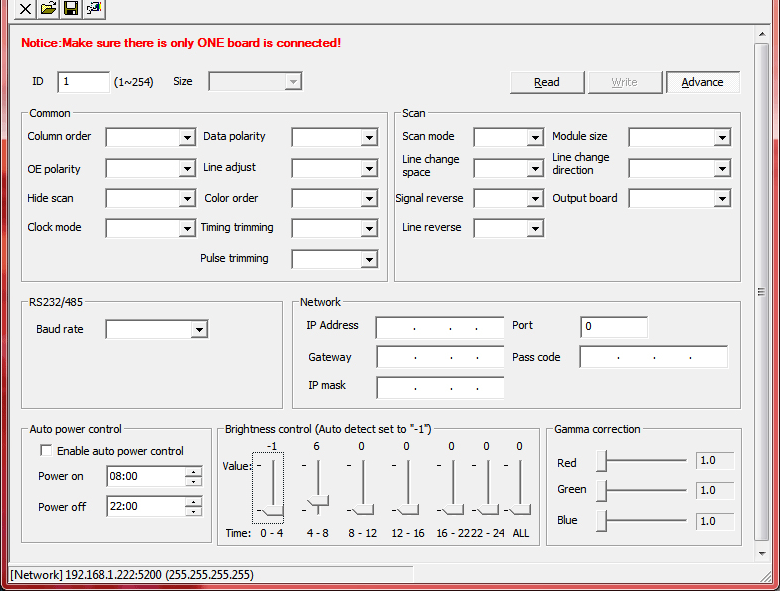This screenshot has width=780, height=591.
Task: Click the X close toolbar icon
Action: [x=25, y=9]
